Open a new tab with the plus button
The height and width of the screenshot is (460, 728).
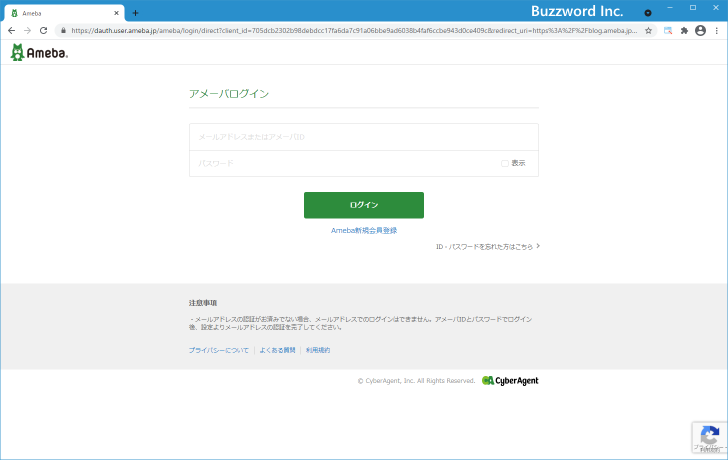135,13
